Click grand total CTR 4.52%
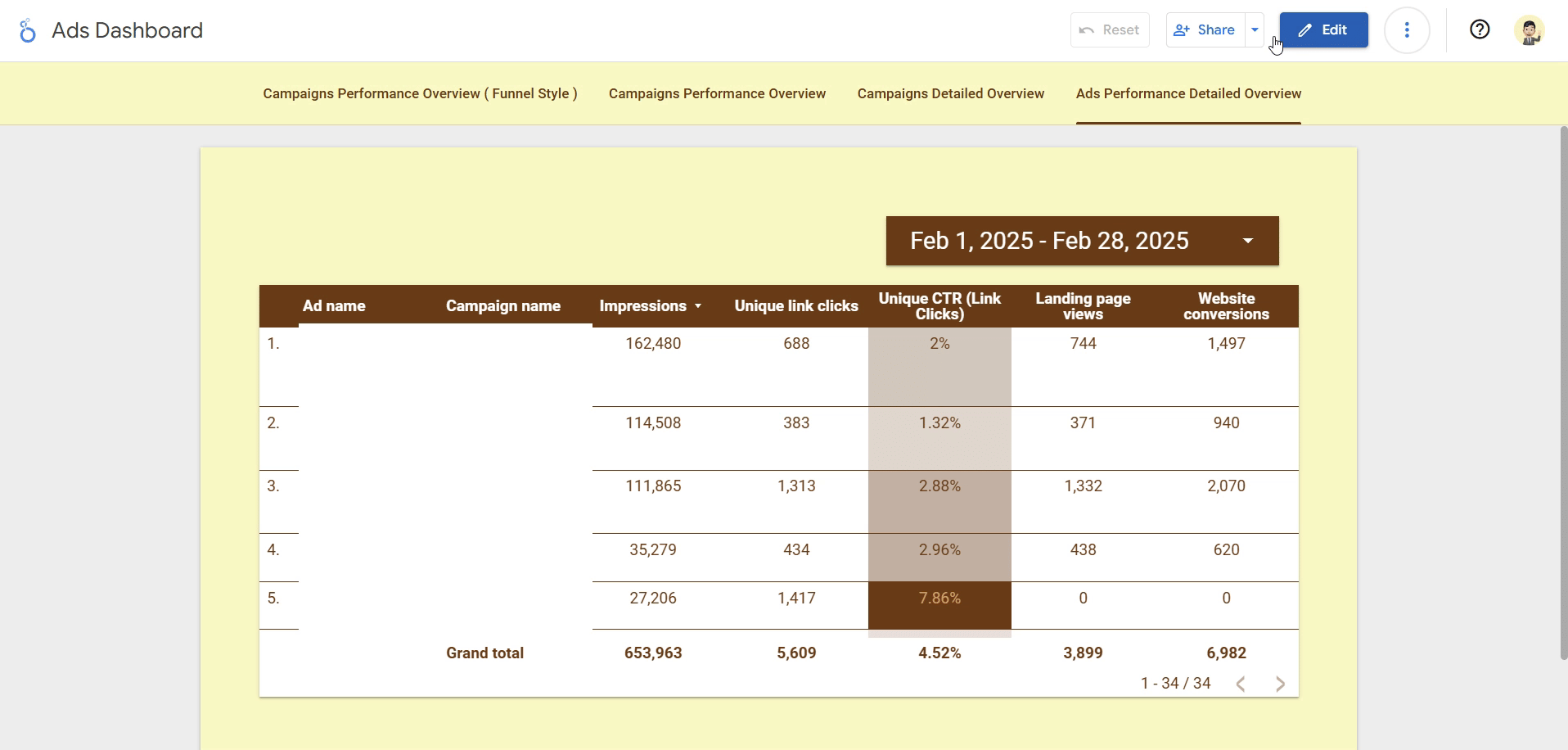The image size is (1568, 750). point(939,653)
